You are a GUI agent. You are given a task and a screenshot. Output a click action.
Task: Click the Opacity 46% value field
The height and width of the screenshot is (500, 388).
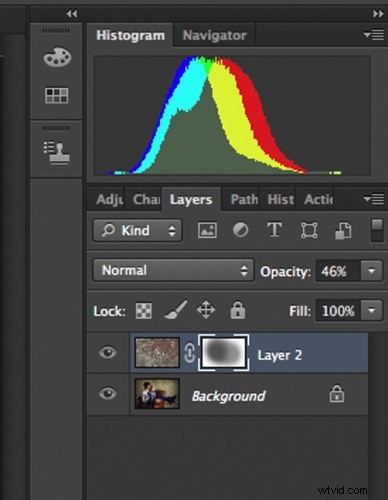coord(338,271)
